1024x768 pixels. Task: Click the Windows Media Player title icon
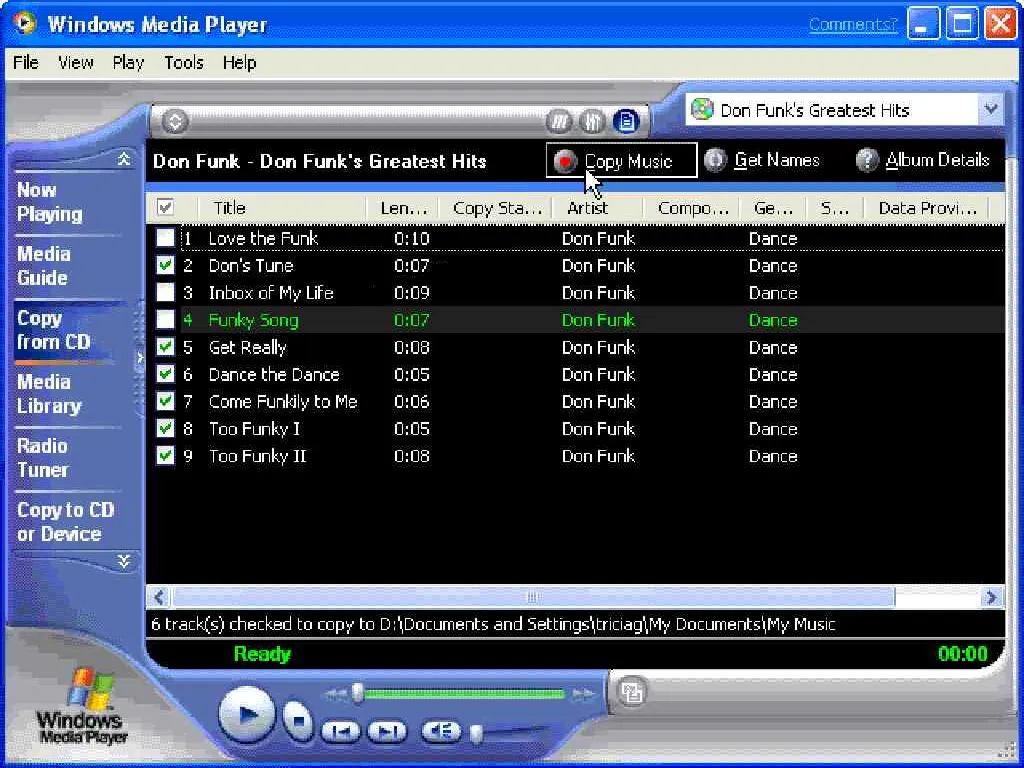tap(25, 24)
